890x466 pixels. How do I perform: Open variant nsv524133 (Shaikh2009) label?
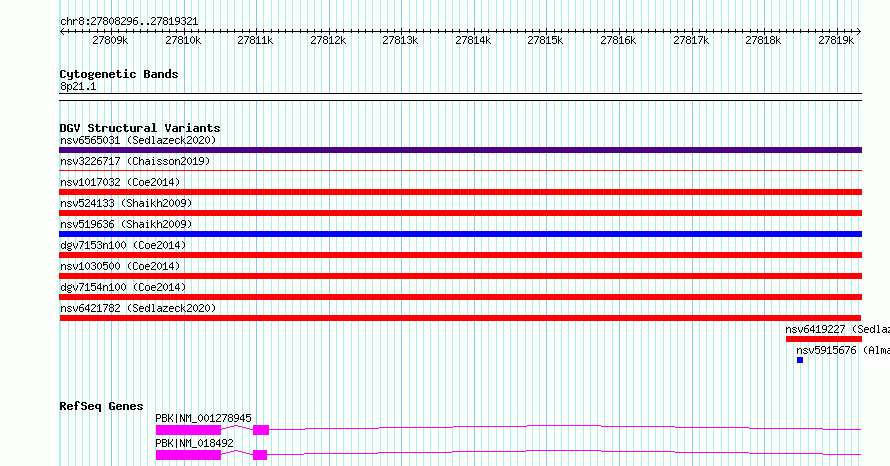click(126, 203)
